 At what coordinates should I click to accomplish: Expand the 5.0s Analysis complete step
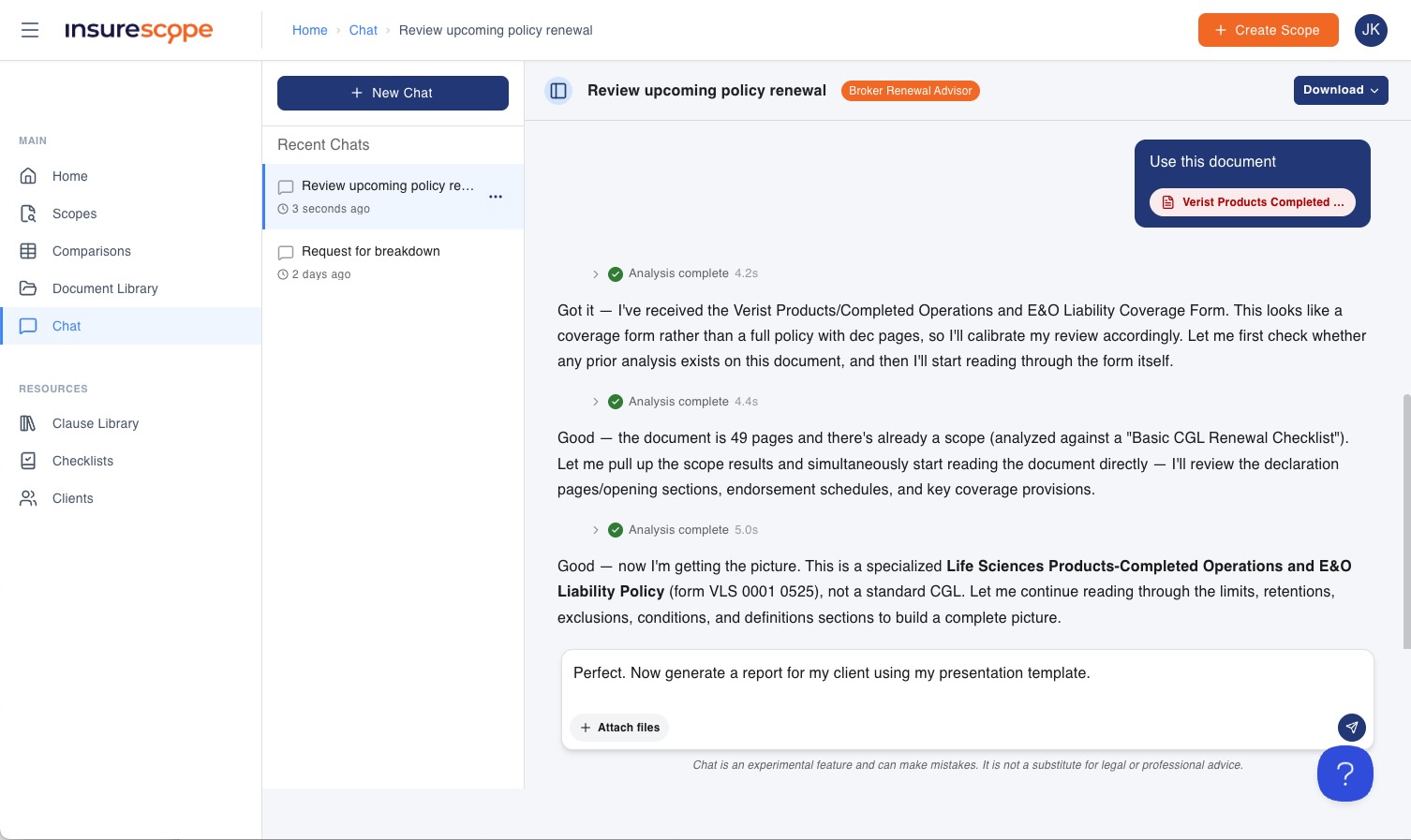click(596, 530)
